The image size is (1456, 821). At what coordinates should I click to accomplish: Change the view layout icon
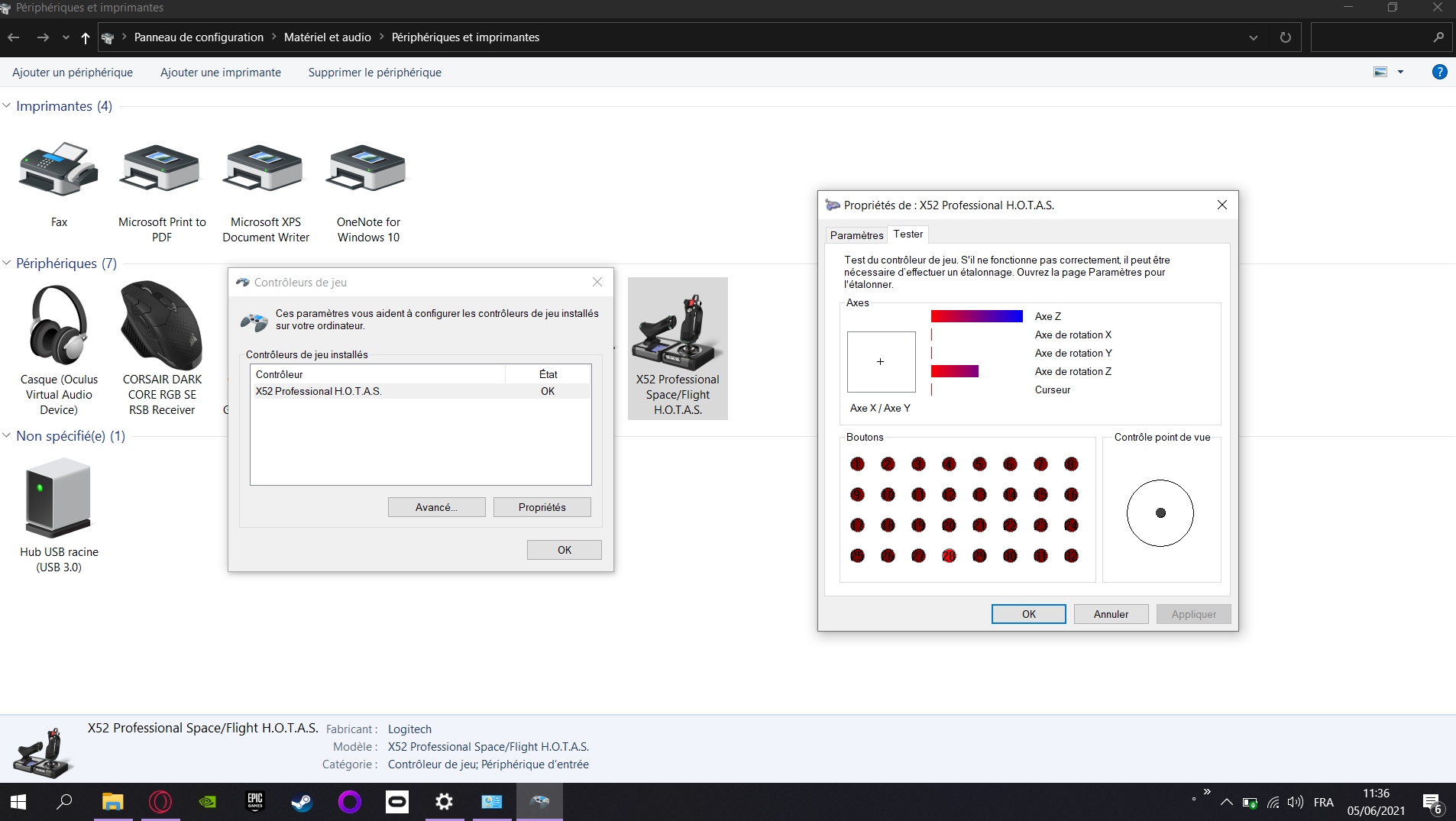coord(1380,72)
